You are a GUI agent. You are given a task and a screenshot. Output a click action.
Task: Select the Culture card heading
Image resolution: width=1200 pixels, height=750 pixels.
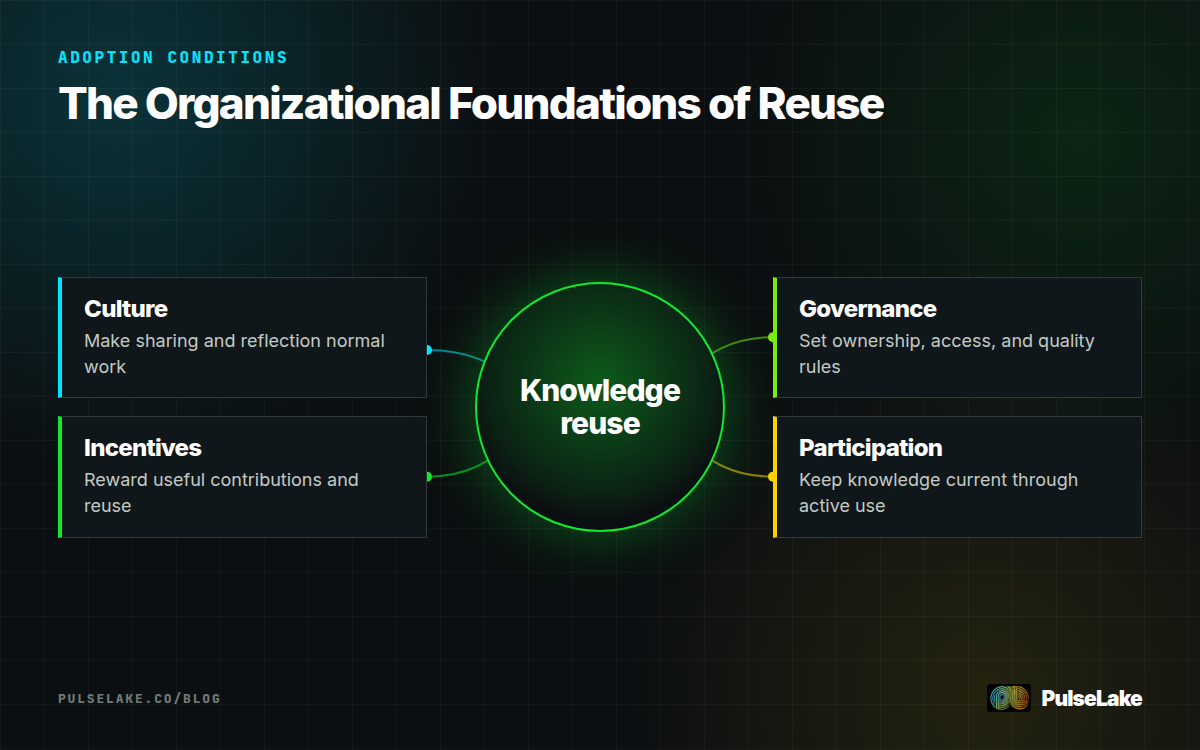click(x=126, y=308)
